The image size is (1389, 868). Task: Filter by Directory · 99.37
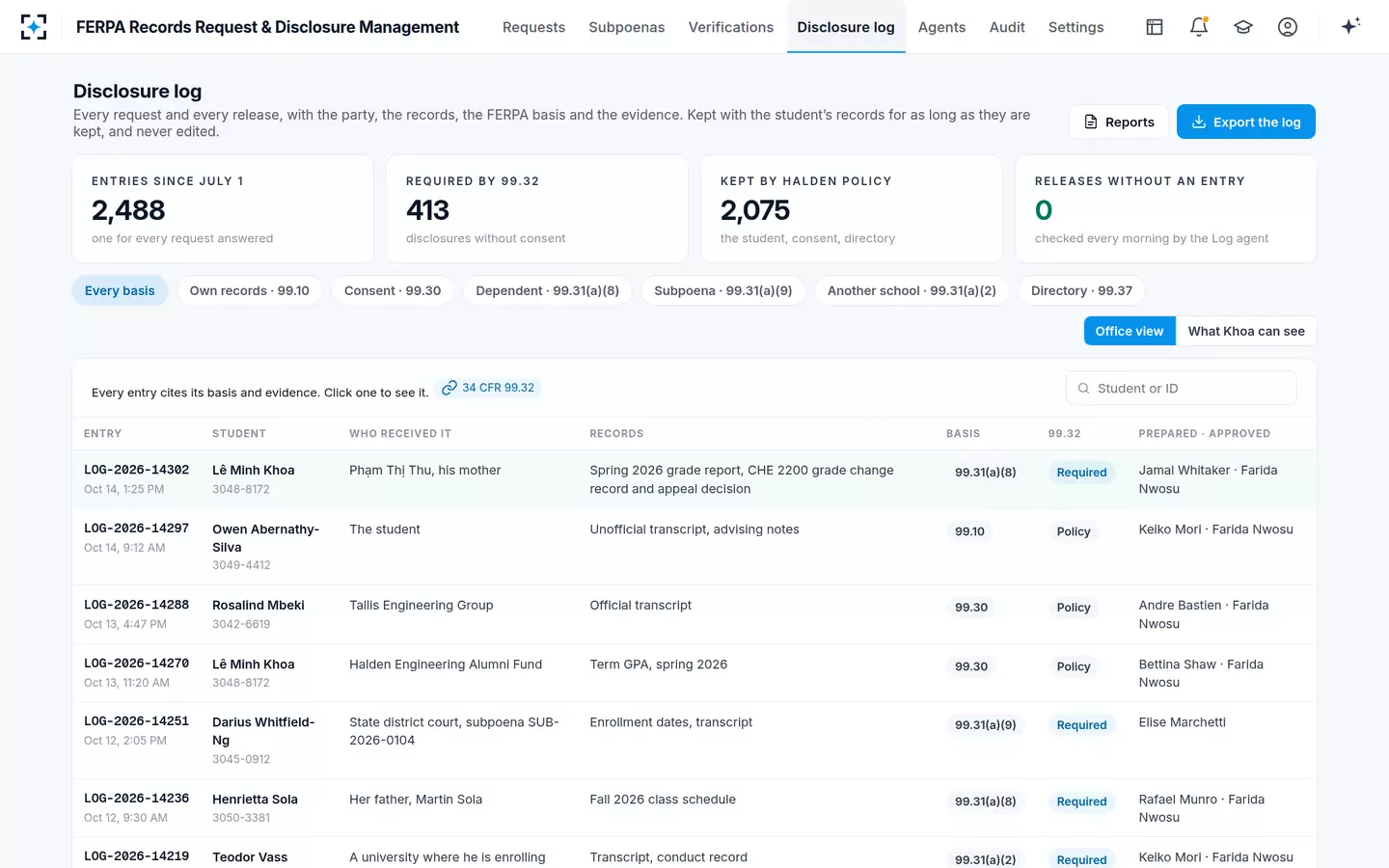pyautogui.click(x=1081, y=290)
